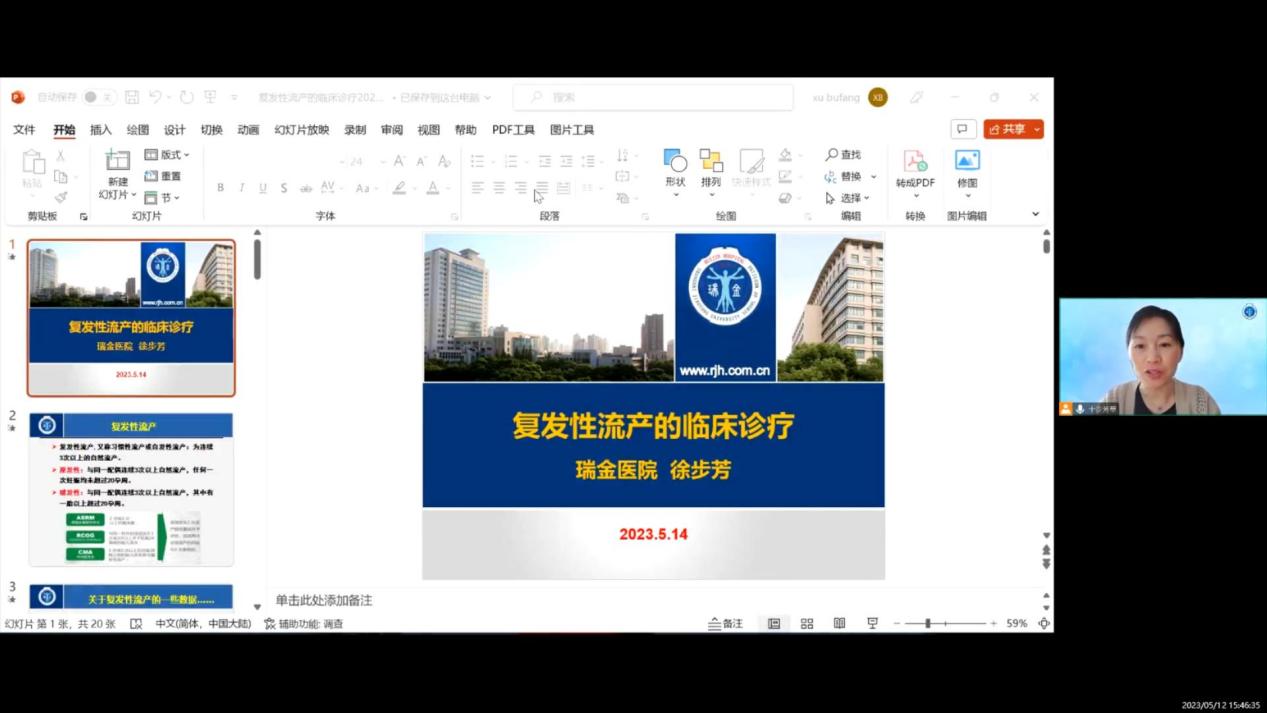Open the 节 (Section) dropdown
The height and width of the screenshot is (713, 1267).
pyautogui.click(x=163, y=197)
